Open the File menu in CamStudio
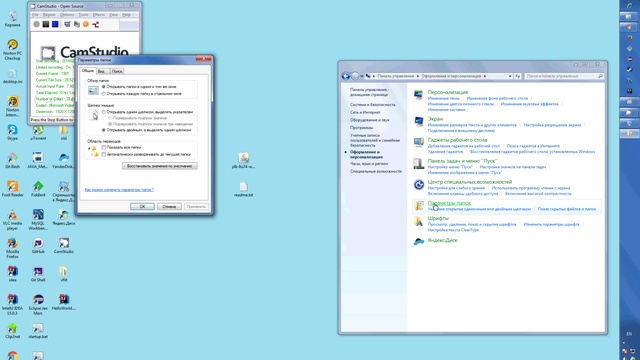The width and height of the screenshot is (640, 360). click(x=36, y=15)
